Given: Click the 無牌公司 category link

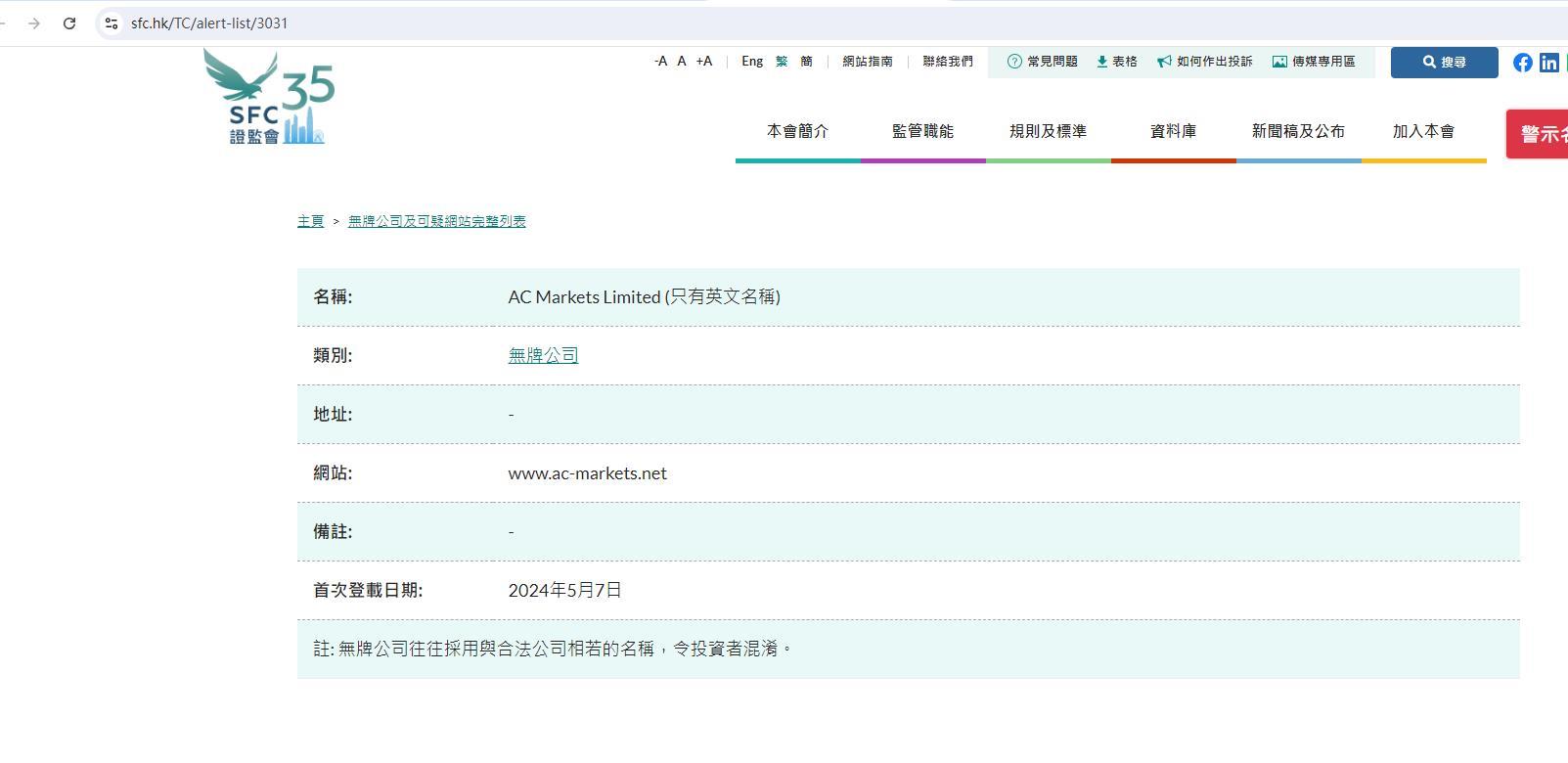Looking at the screenshot, I should (543, 356).
